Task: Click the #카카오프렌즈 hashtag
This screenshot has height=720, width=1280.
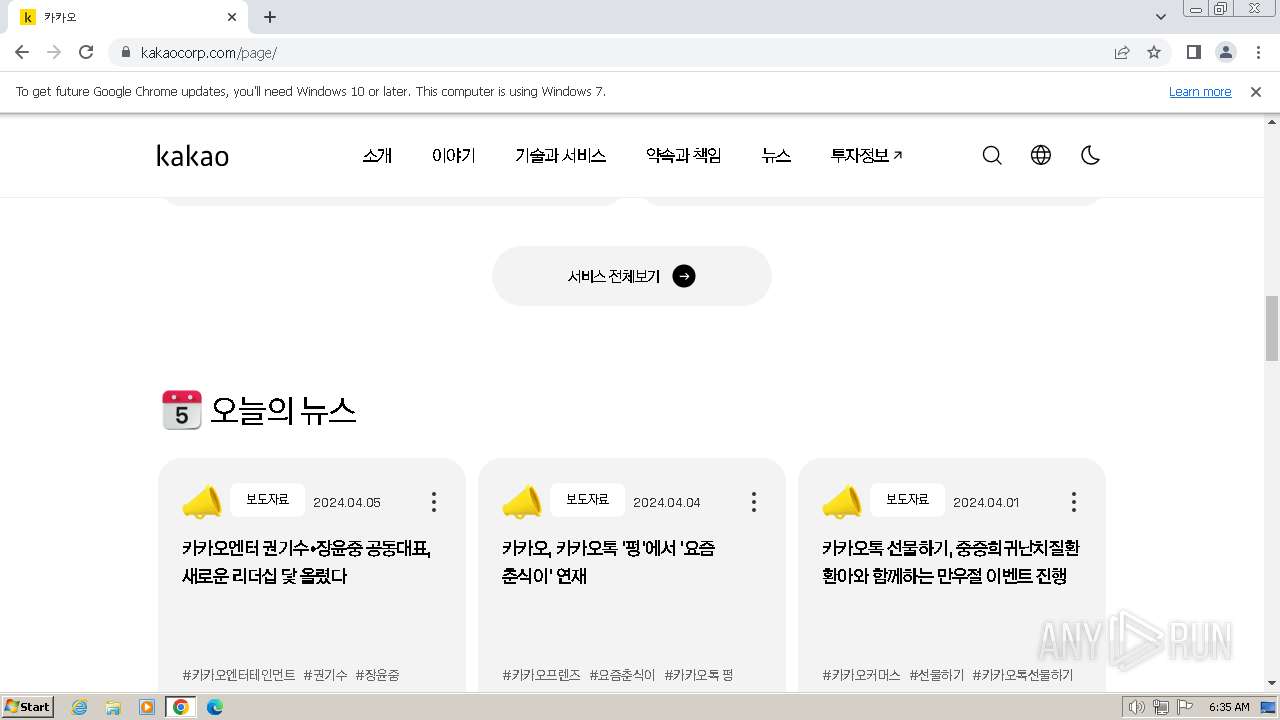Action: (x=541, y=675)
